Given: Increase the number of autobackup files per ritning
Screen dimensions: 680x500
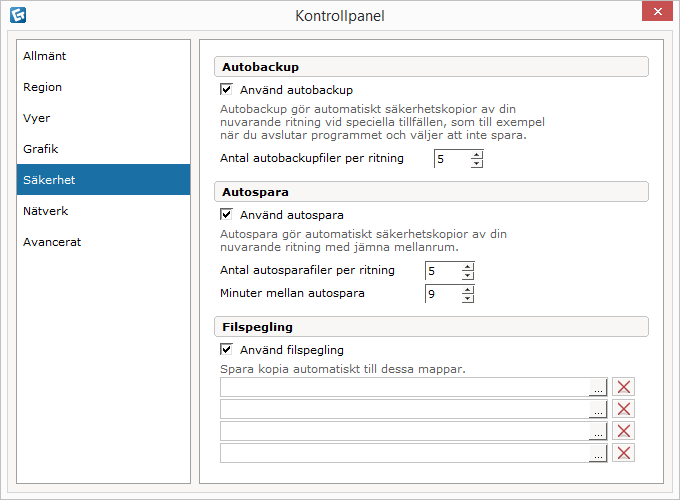Looking at the screenshot, I should click(477, 155).
